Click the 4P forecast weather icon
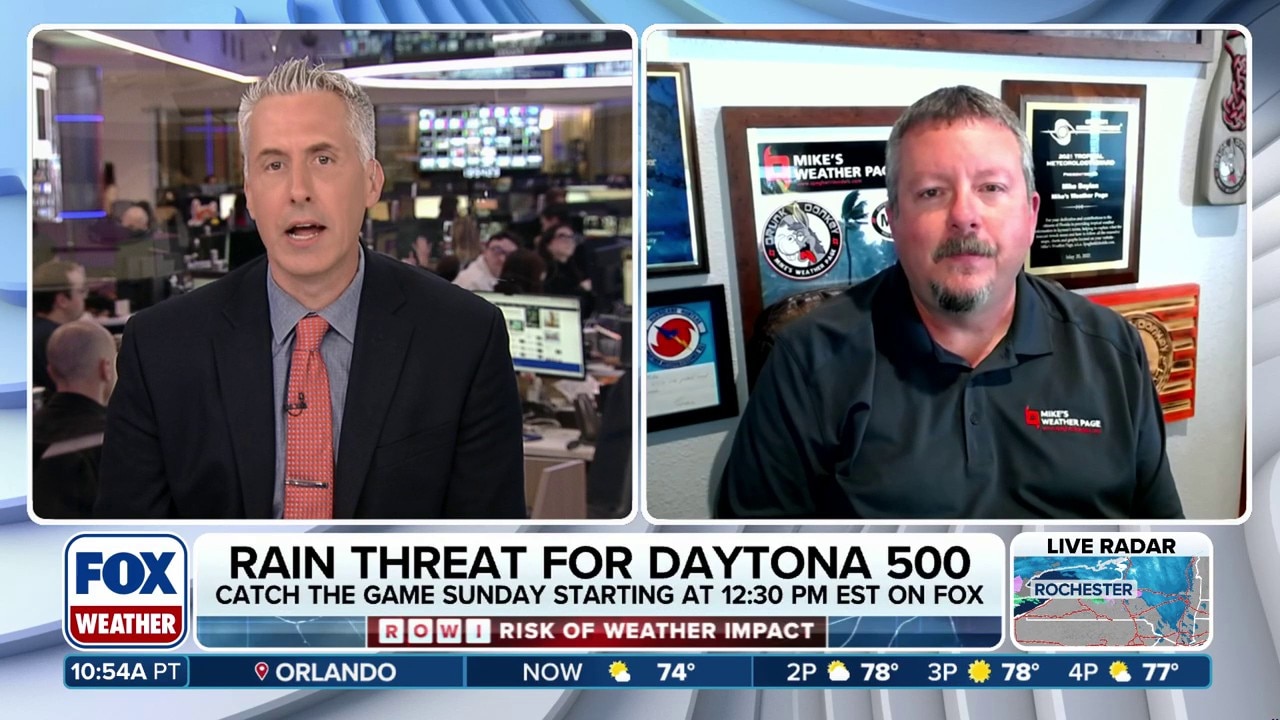 point(1119,672)
